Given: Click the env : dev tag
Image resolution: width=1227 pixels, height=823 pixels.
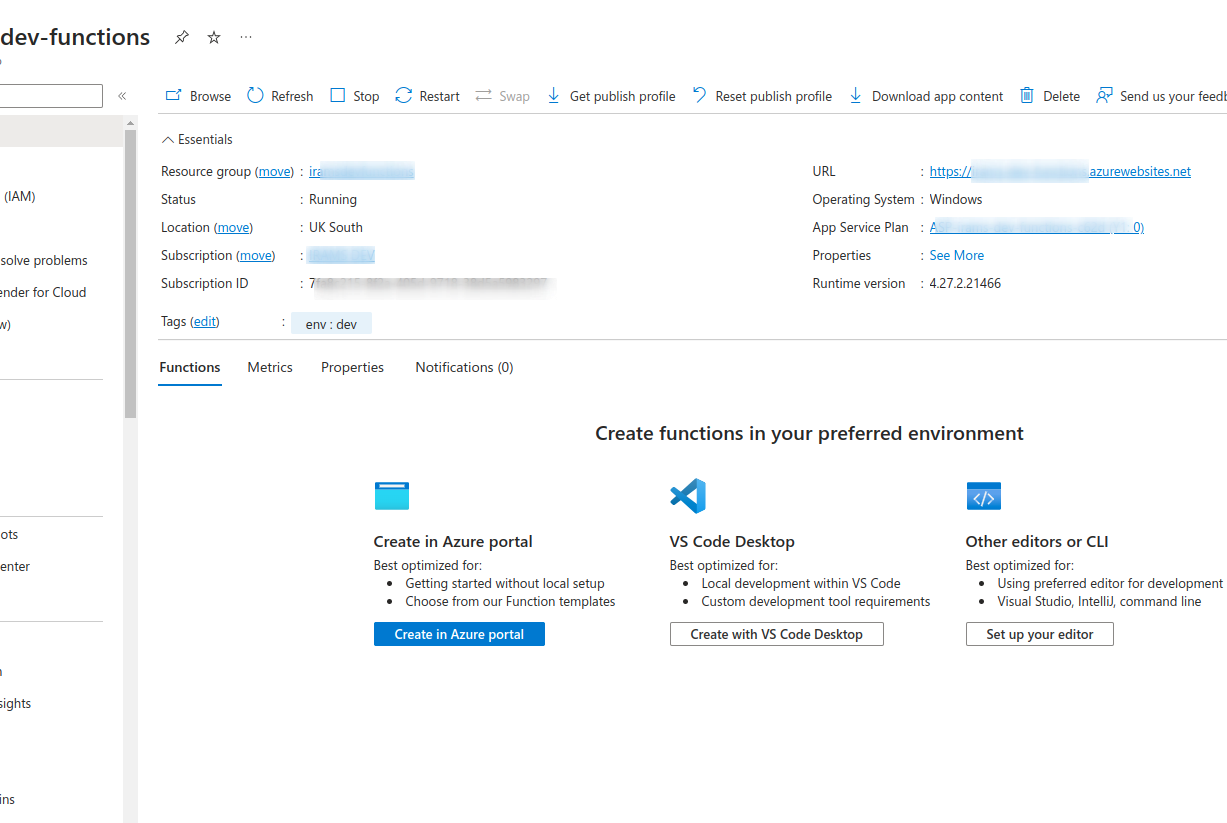Looking at the screenshot, I should point(331,324).
